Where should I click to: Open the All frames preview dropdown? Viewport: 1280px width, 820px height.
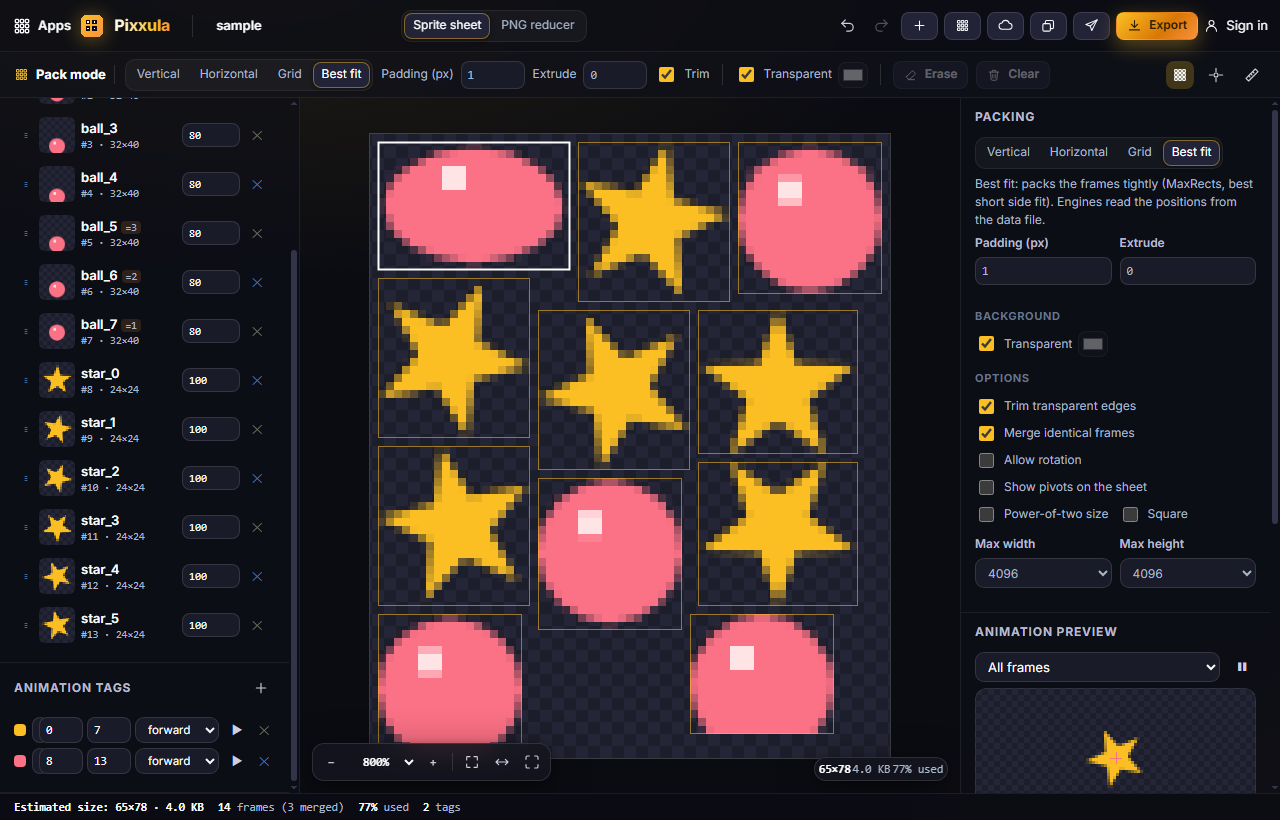[1097, 667]
